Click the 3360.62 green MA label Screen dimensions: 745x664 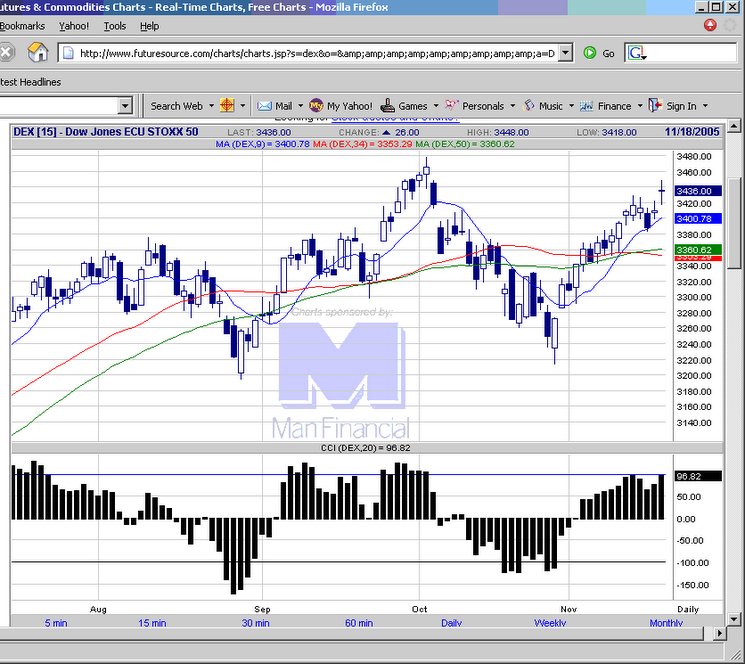point(698,249)
